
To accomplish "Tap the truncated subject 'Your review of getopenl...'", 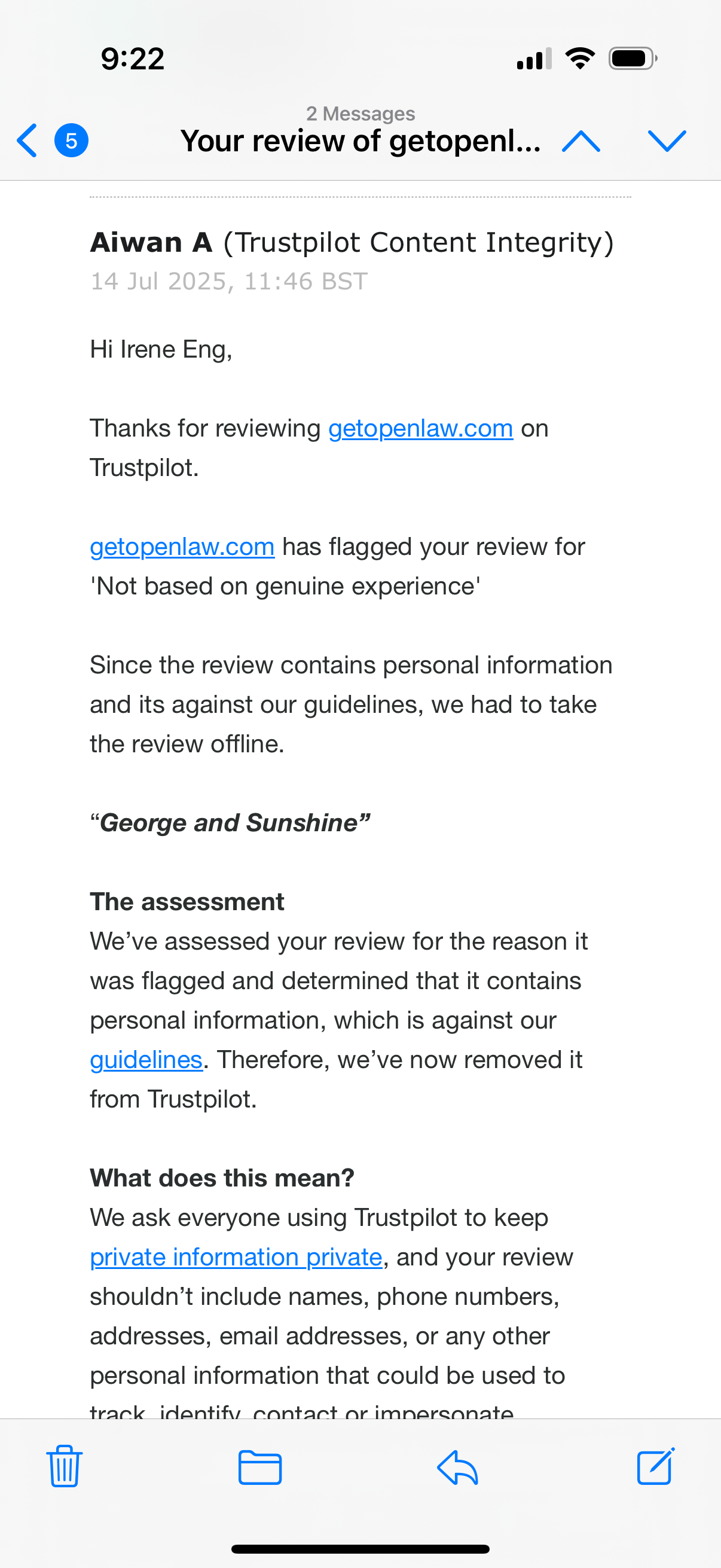I will (360, 141).
